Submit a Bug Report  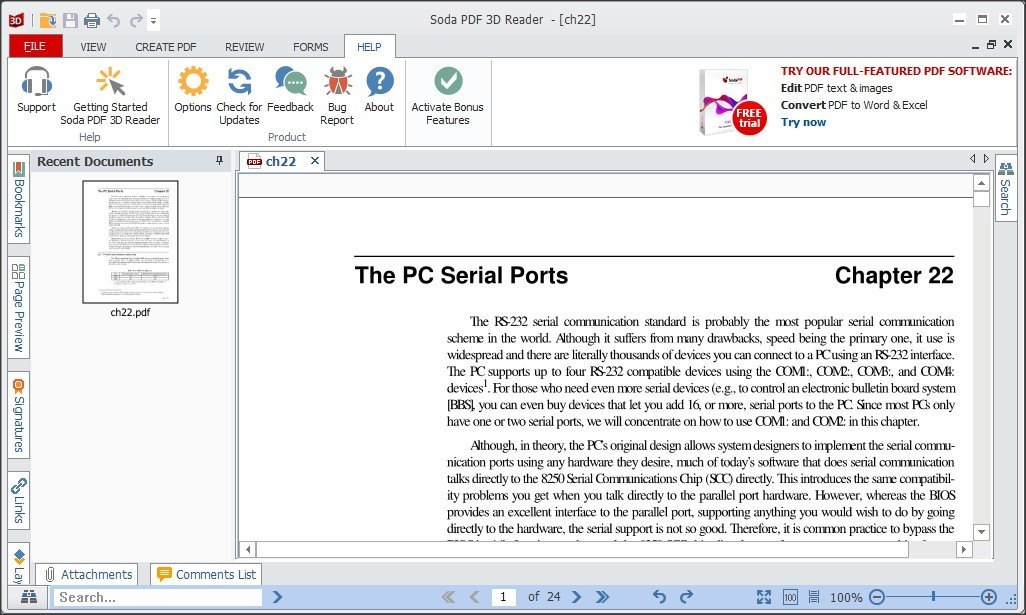pyautogui.click(x=336, y=95)
